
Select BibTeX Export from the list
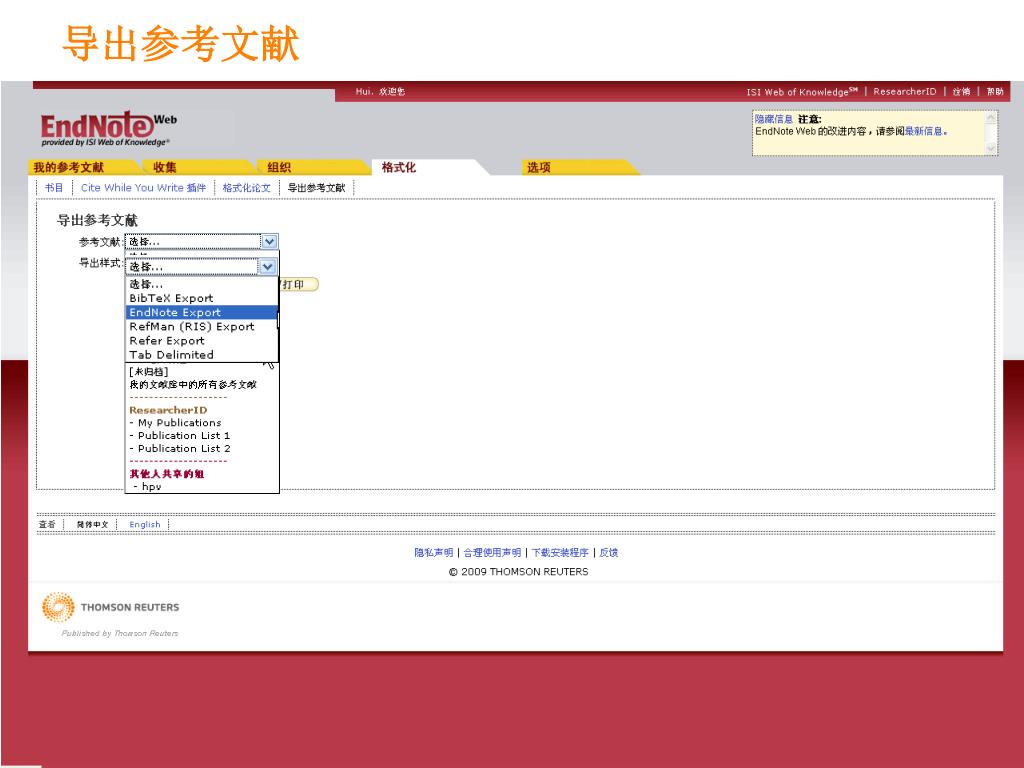pos(171,298)
